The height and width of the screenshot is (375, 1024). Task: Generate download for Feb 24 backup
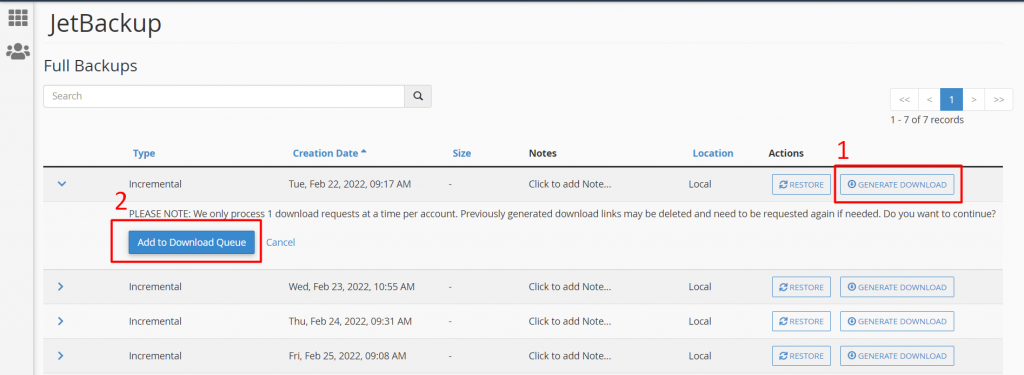897,321
